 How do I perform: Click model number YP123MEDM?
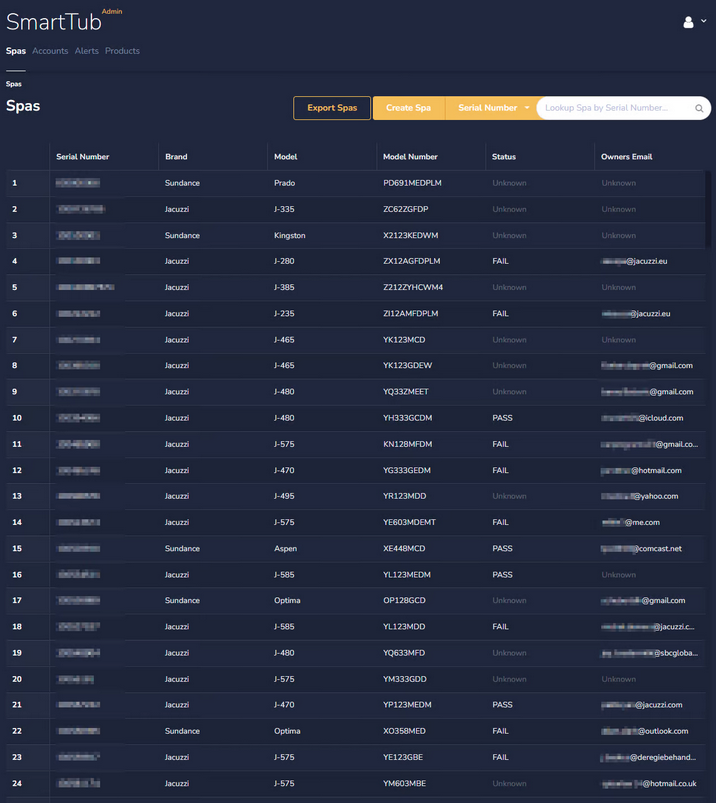[x=408, y=705]
